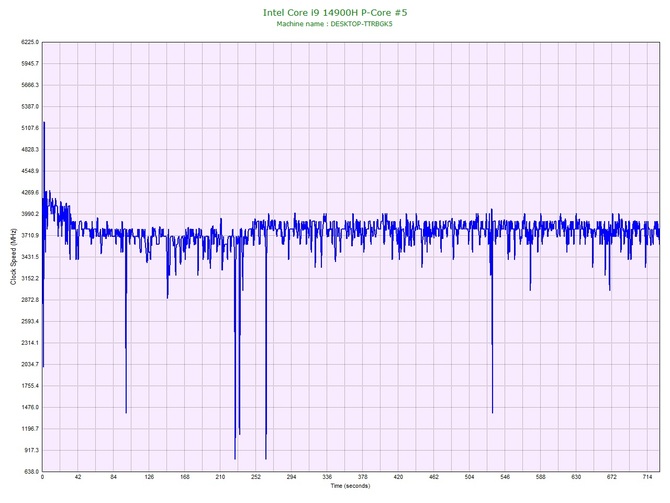The image size is (670, 503).
Task: Click the 4548.9 y-axis value
Action: point(30,171)
